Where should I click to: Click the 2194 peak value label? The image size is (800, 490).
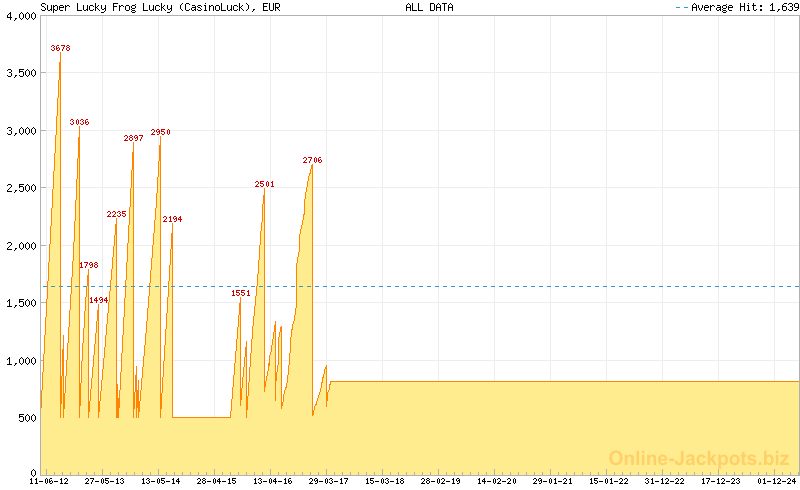click(172, 219)
